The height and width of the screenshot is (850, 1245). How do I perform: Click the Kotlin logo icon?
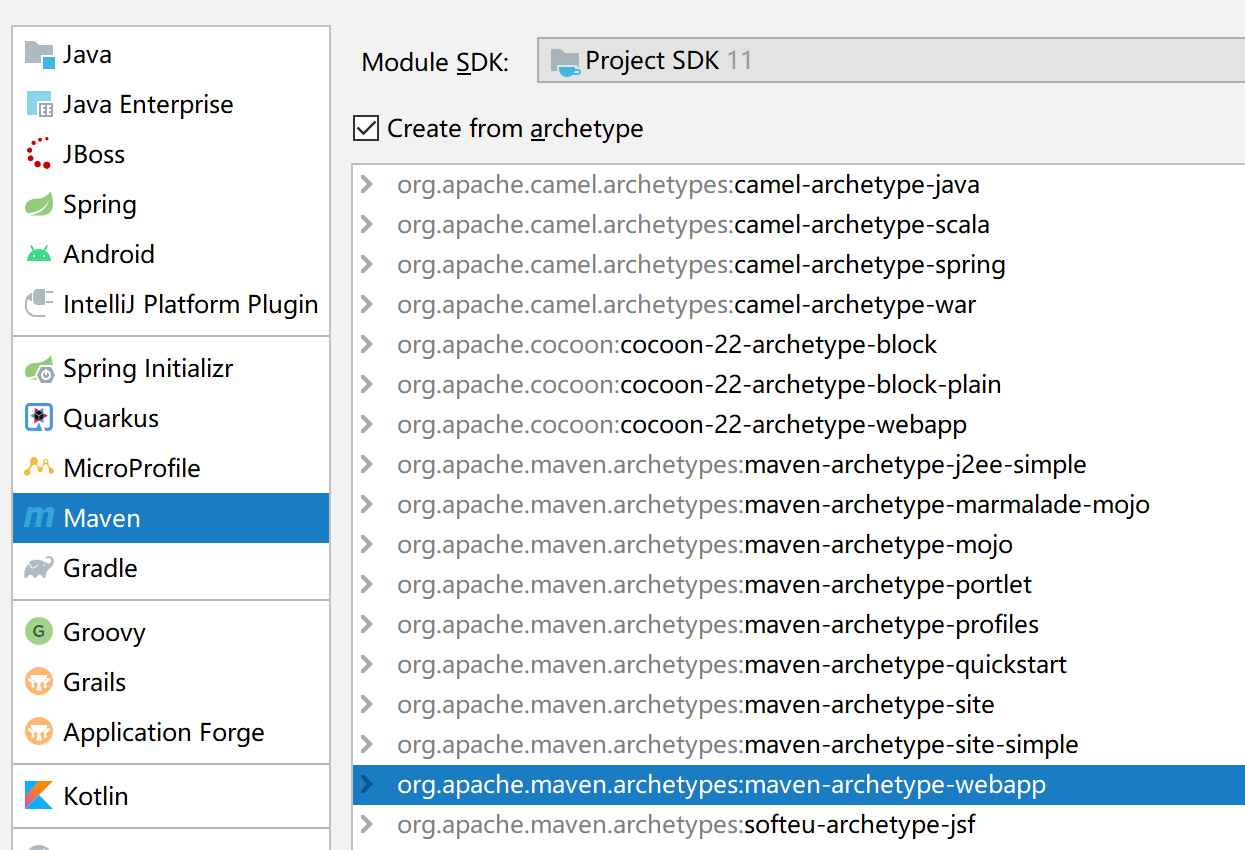[x=39, y=796]
